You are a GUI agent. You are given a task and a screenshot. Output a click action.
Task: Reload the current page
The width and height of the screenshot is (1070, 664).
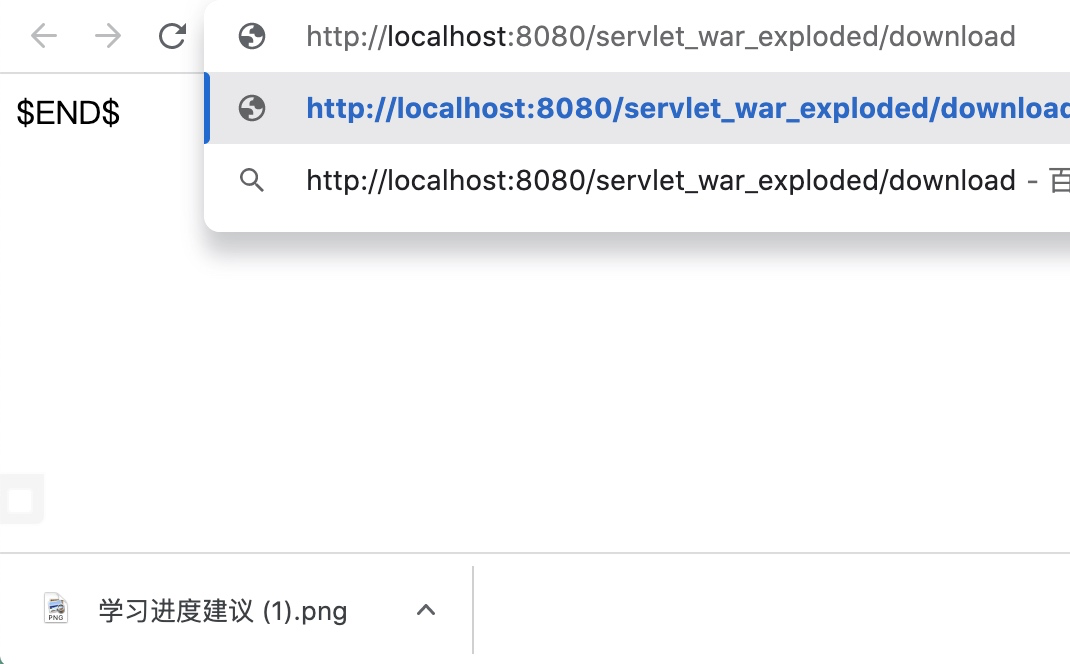click(x=172, y=37)
